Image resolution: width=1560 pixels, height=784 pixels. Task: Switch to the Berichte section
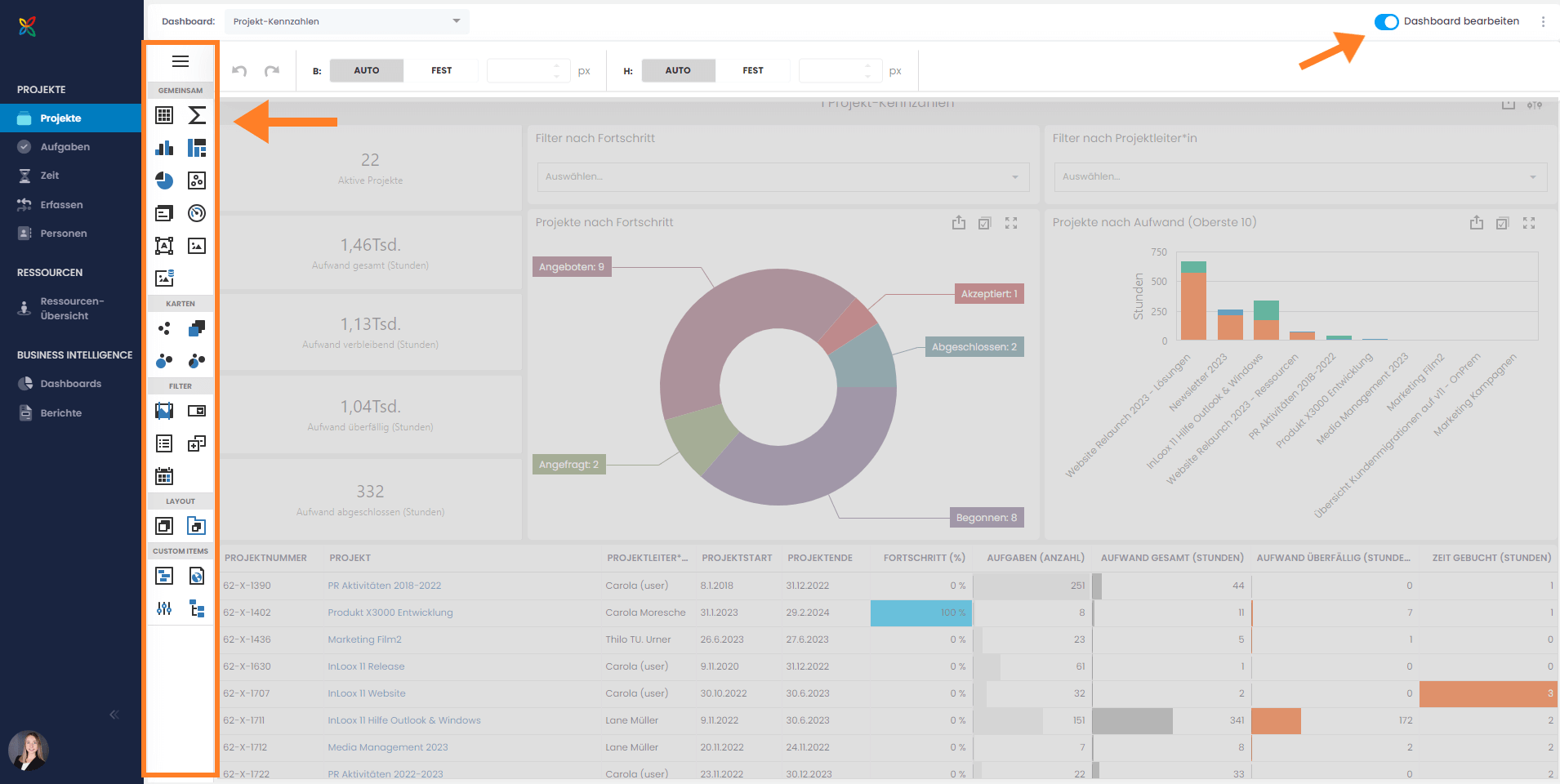click(60, 412)
